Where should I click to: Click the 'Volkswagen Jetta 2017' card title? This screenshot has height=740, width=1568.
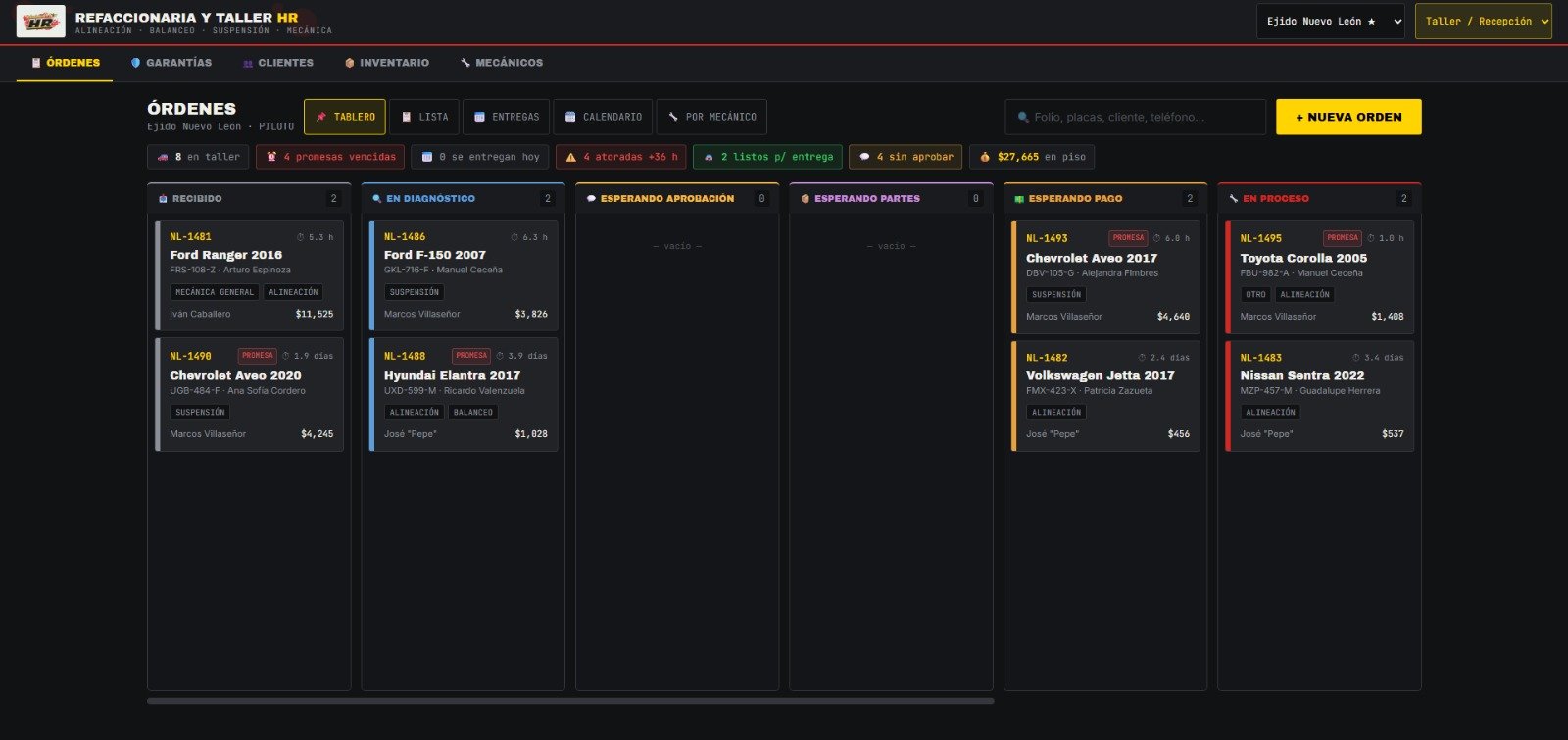coord(1100,375)
